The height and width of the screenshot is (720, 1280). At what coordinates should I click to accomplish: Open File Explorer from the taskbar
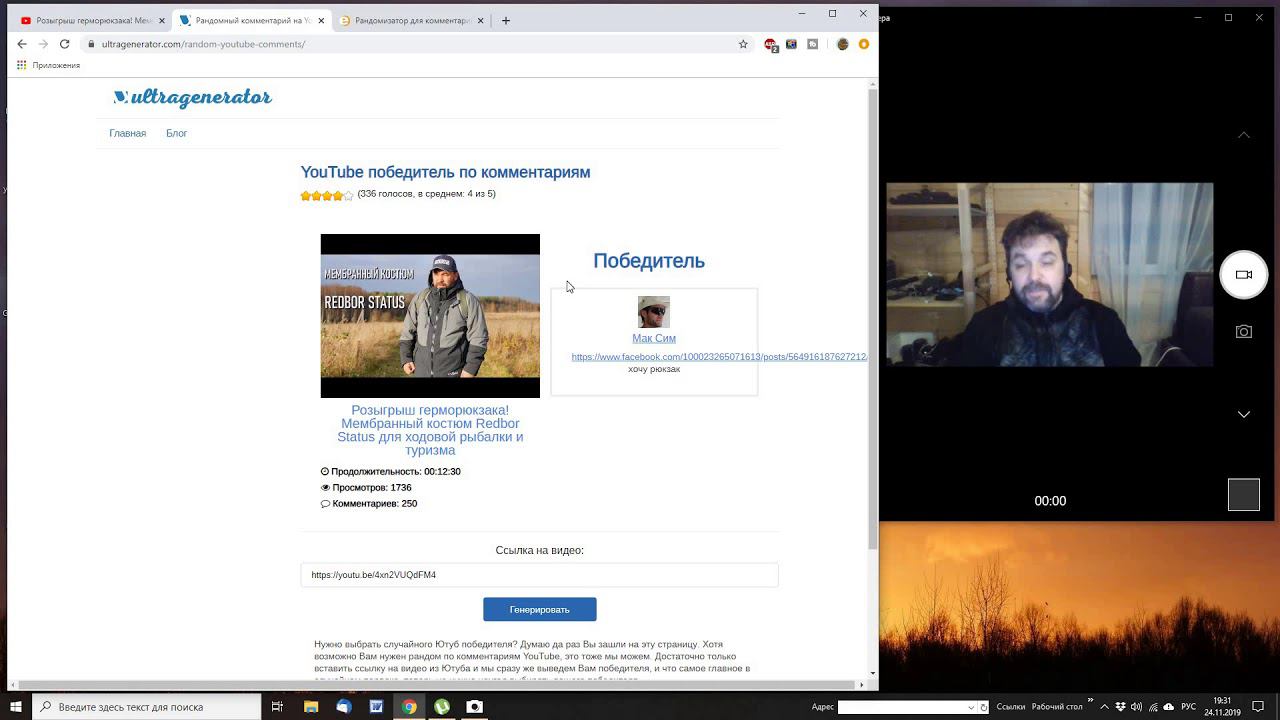[x=311, y=706]
